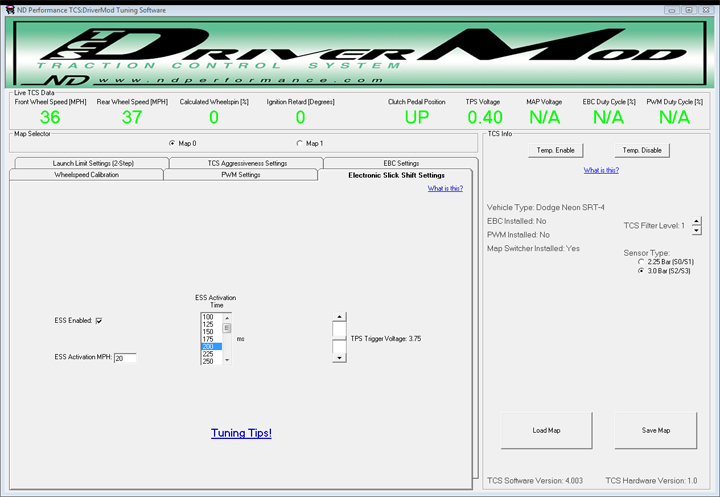720x497 pixels.
Task: Click the Rear Wheel Speed value 37
Action: pyautogui.click(x=132, y=118)
